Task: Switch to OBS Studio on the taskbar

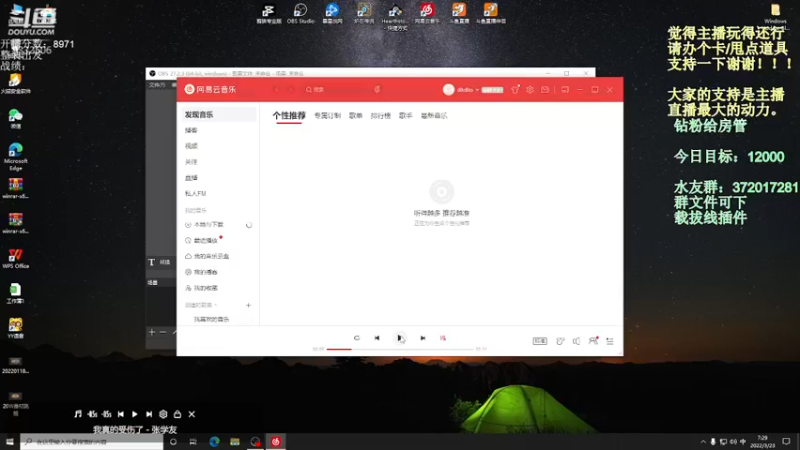Action: tap(255, 442)
